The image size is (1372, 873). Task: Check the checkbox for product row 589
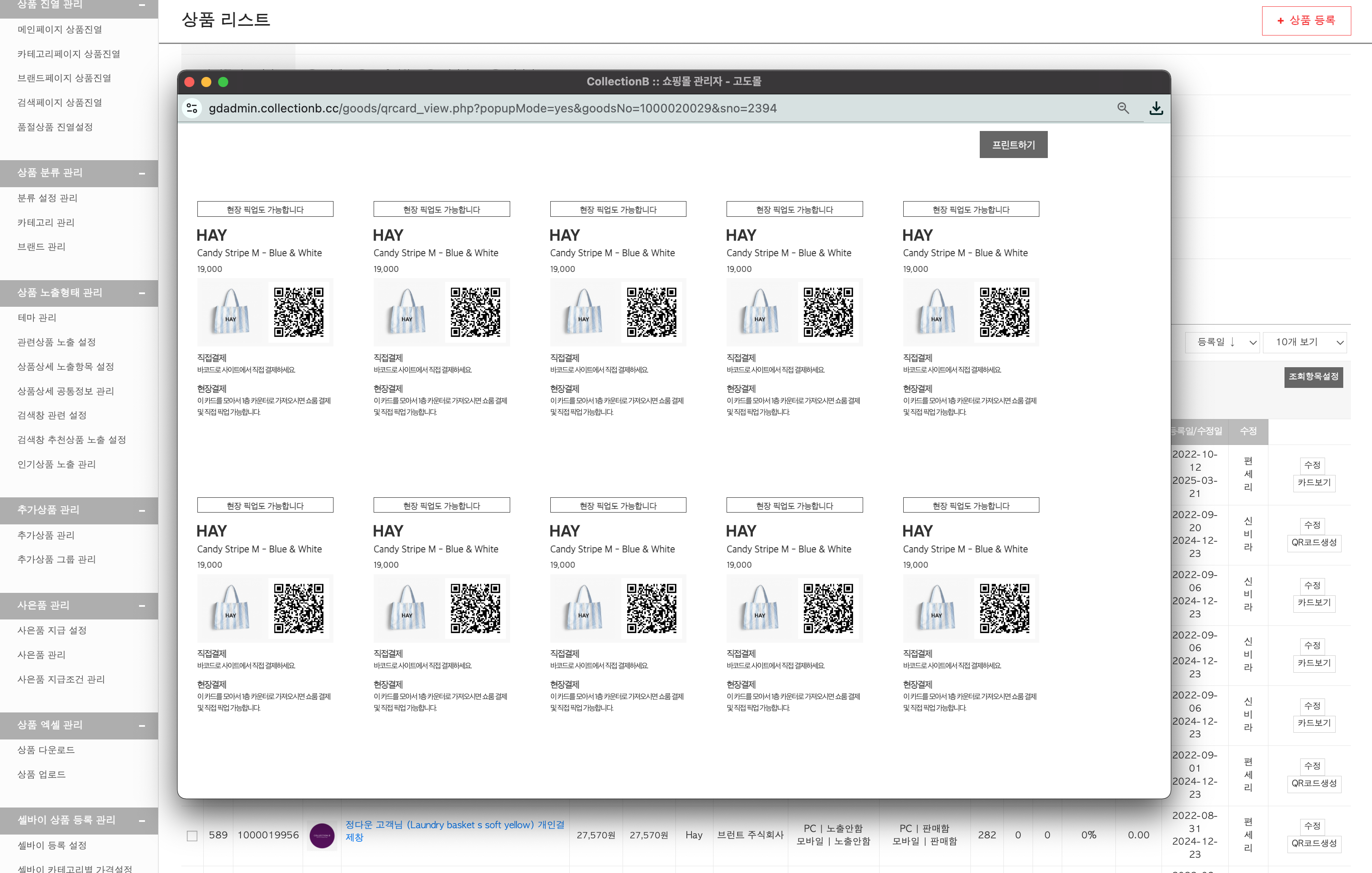(192, 836)
